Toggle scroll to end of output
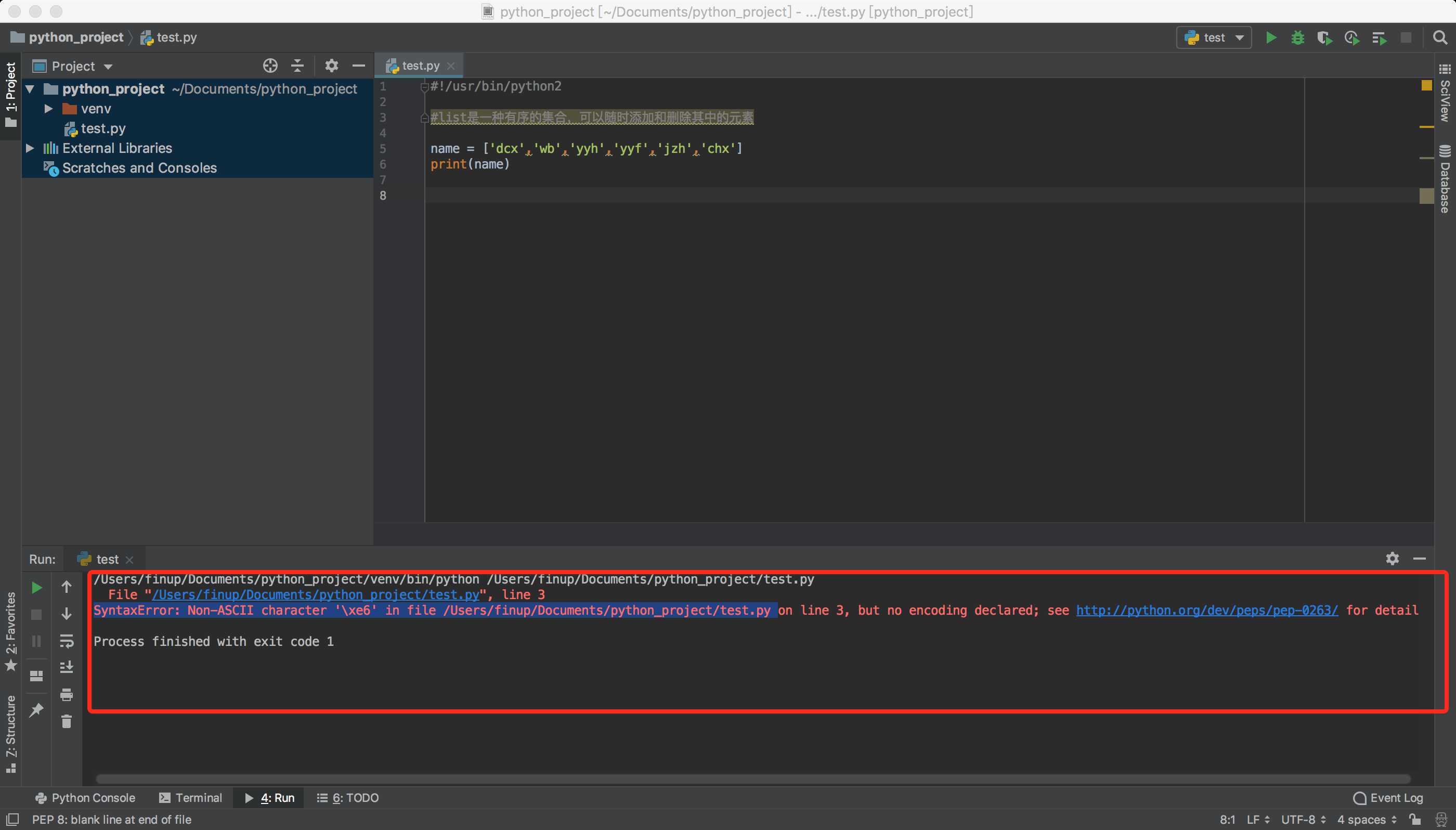Viewport: 1456px width, 830px height. pyautogui.click(x=66, y=667)
